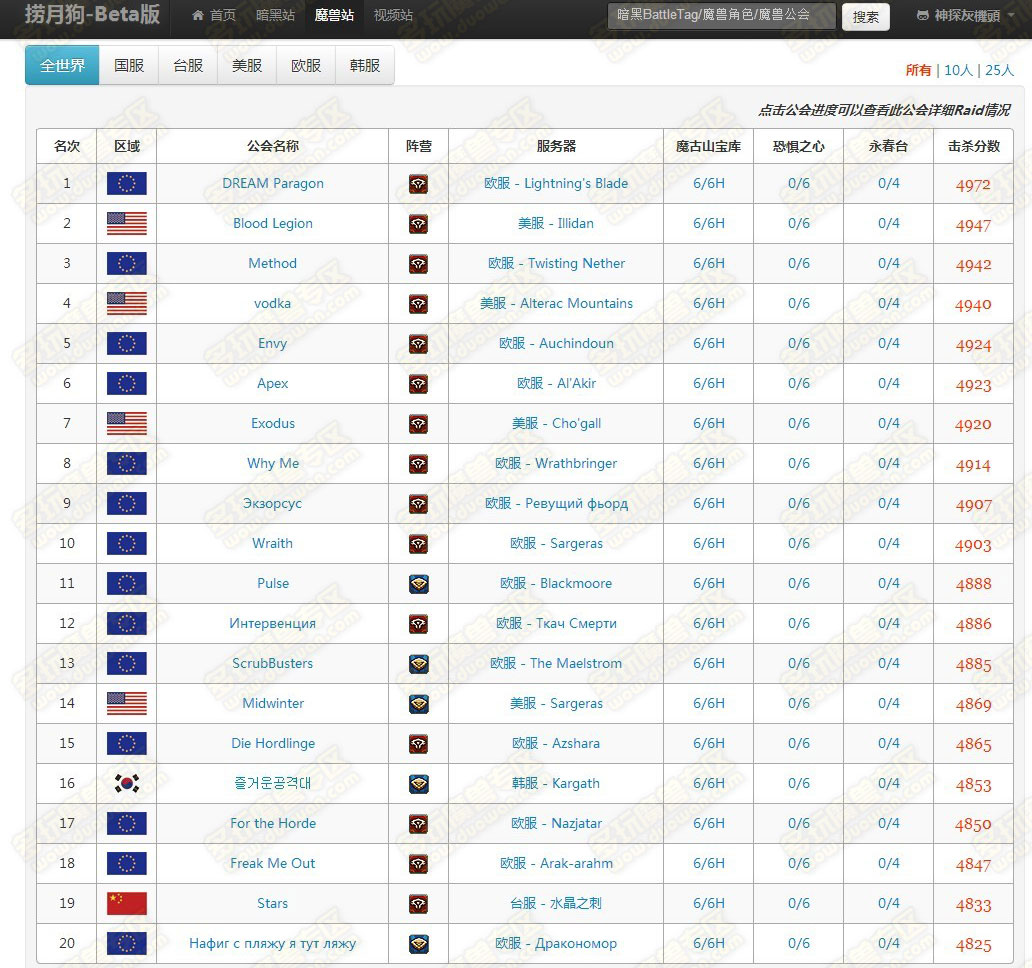Open the Method guild link
Viewport: 1032px width, 968px height.
pos(272,263)
